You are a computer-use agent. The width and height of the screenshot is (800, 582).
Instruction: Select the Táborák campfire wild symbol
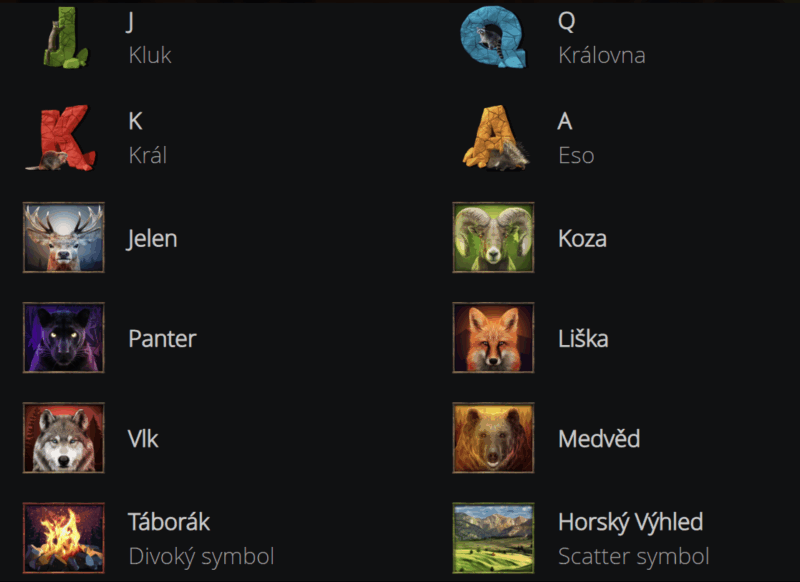[x=64, y=538]
